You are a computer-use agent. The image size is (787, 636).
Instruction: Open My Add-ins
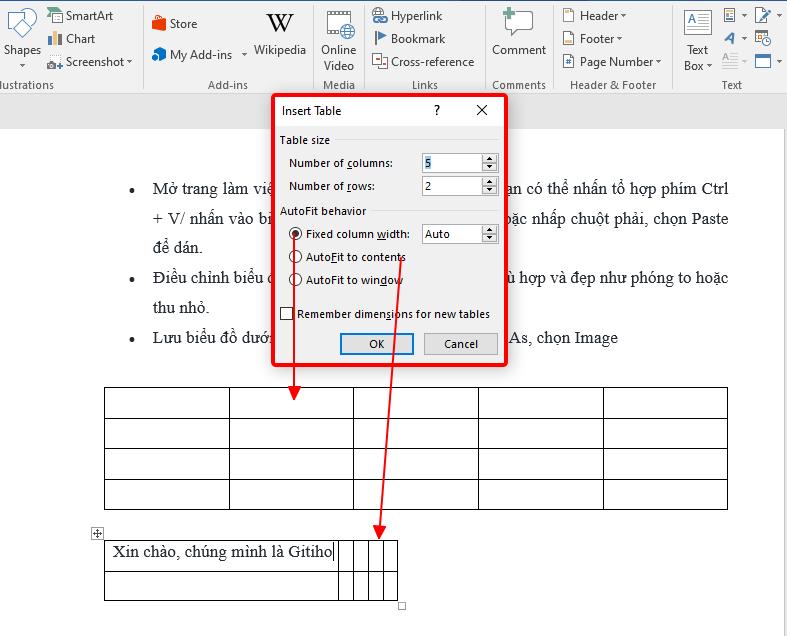(x=192, y=55)
